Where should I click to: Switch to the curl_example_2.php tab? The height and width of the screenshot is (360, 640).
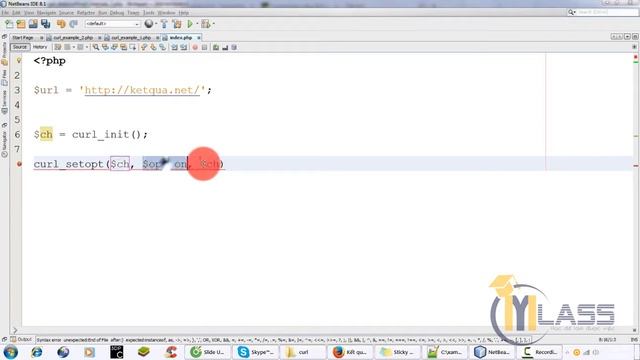(x=73, y=38)
